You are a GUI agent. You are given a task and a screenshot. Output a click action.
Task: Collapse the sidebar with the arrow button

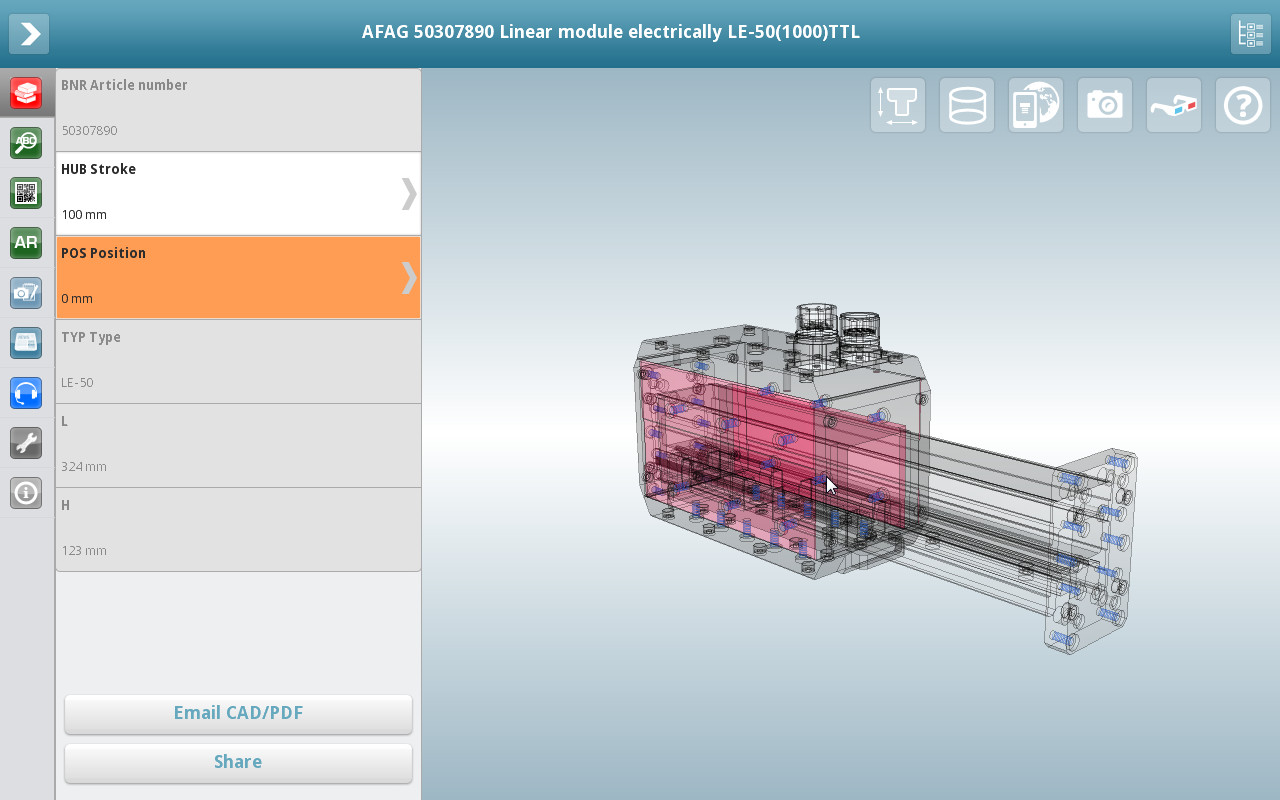[x=29, y=34]
